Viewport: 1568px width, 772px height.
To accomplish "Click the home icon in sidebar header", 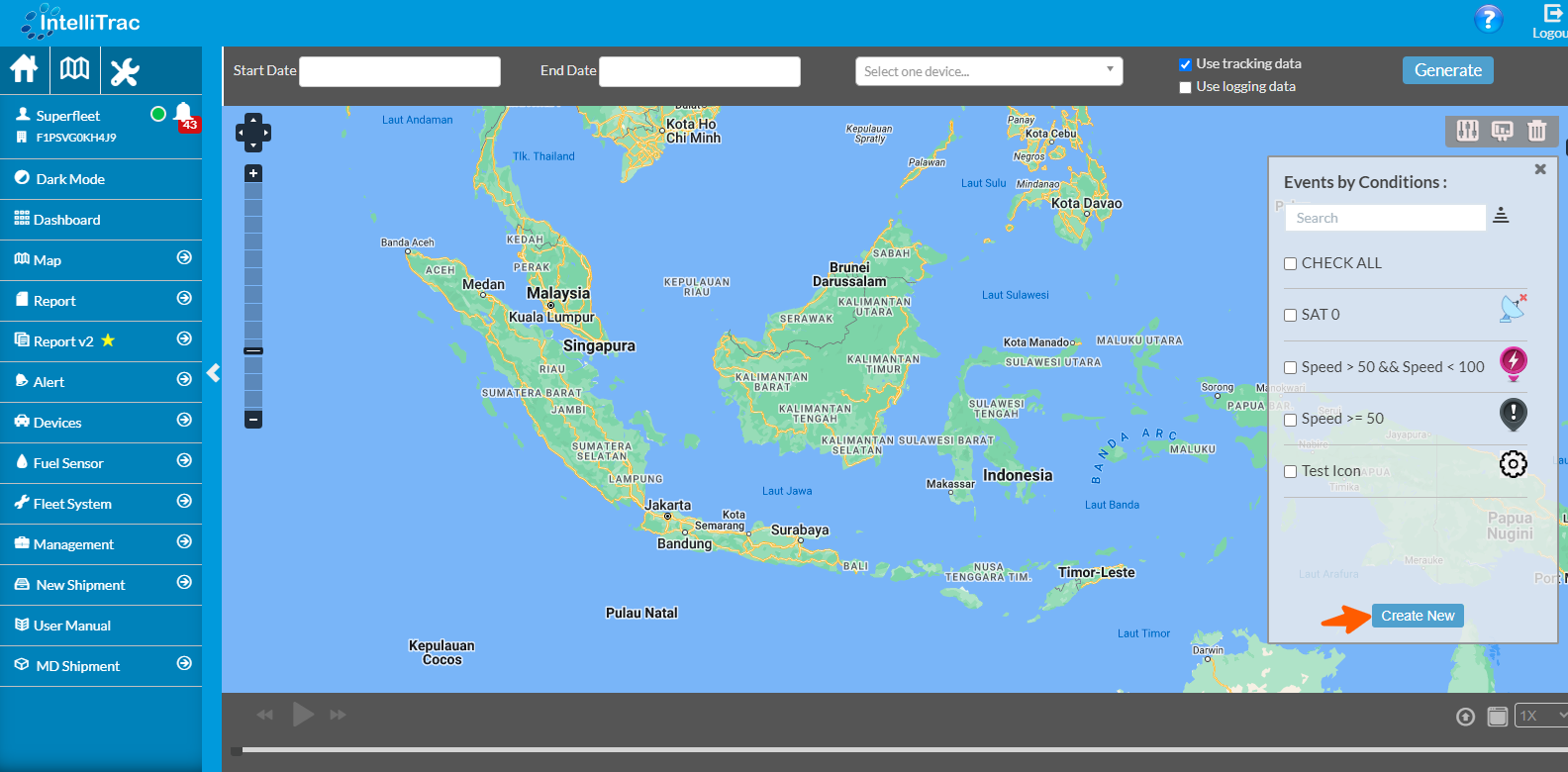I will coord(24,69).
